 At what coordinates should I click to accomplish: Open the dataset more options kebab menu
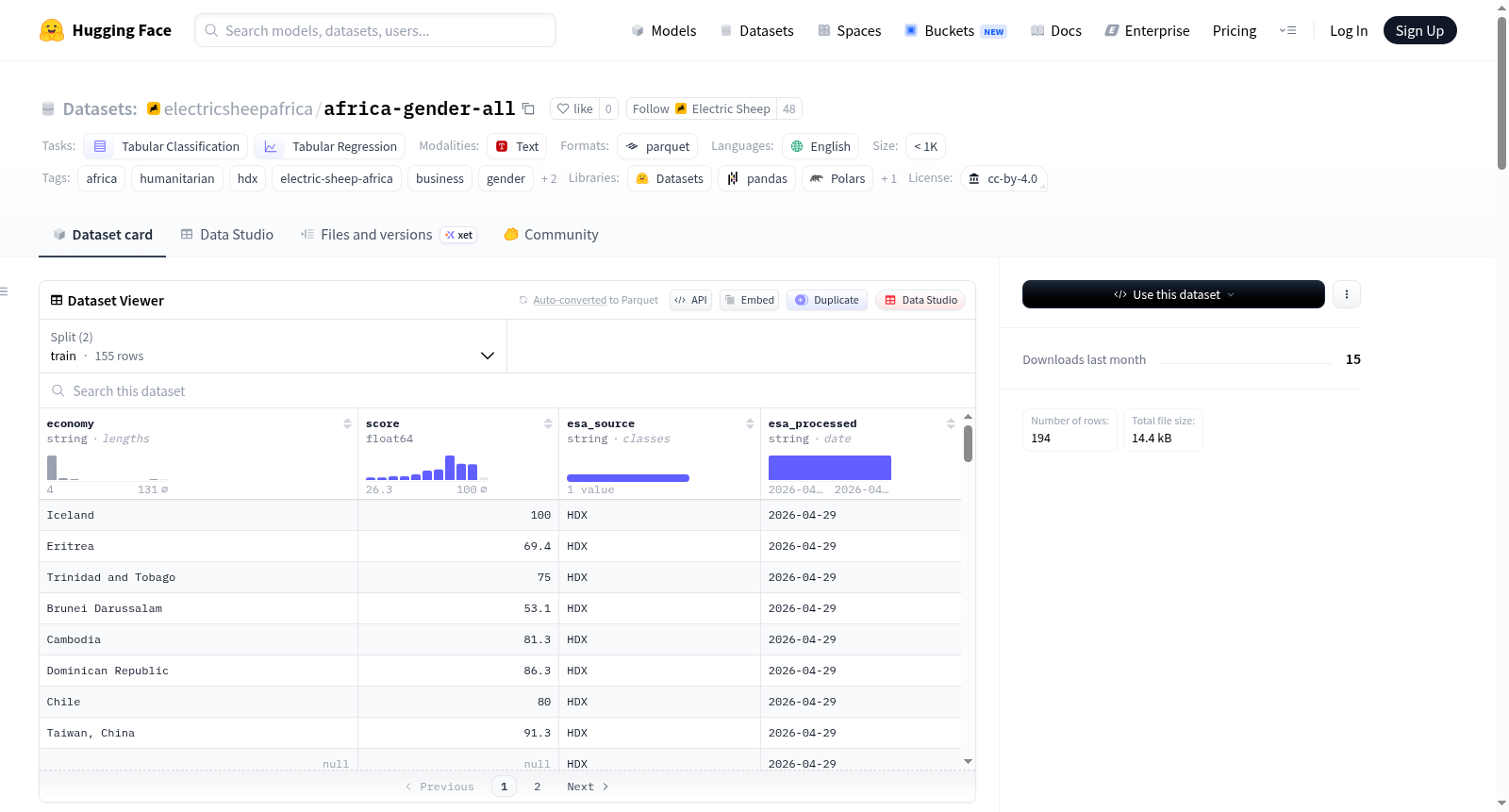[x=1347, y=294]
